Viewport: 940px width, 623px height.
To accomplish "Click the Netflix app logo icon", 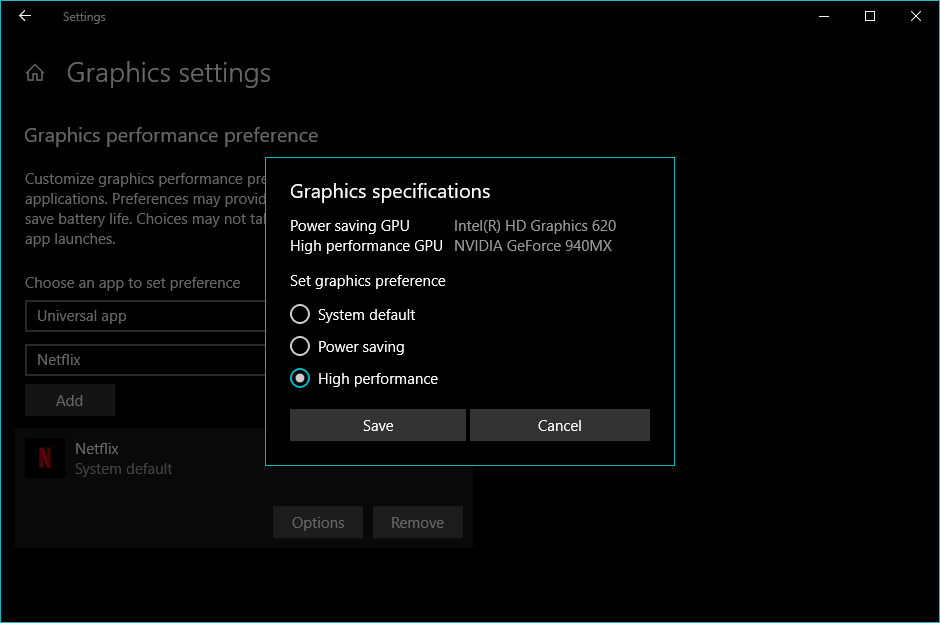I will pos(45,458).
